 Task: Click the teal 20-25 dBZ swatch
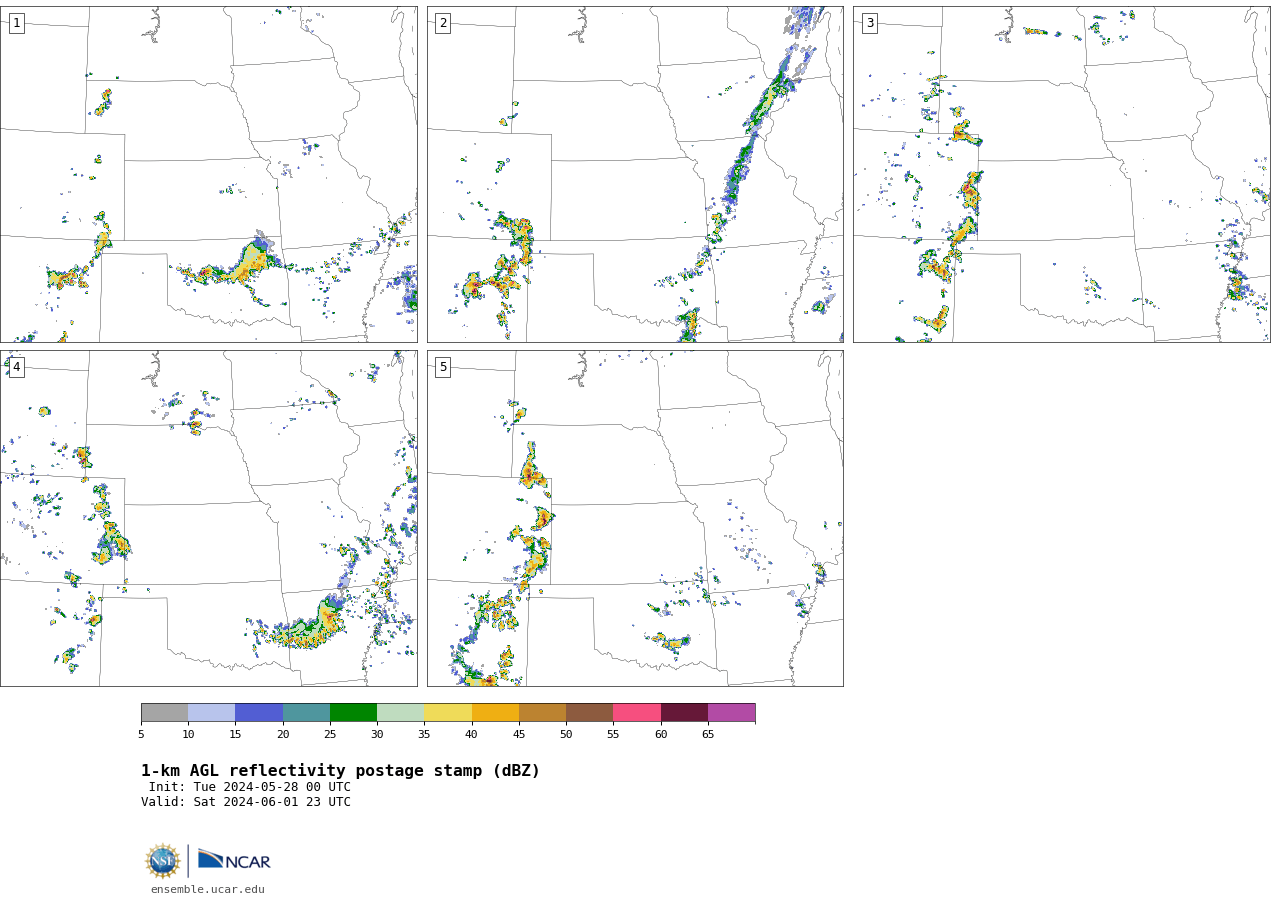(306, 713)
